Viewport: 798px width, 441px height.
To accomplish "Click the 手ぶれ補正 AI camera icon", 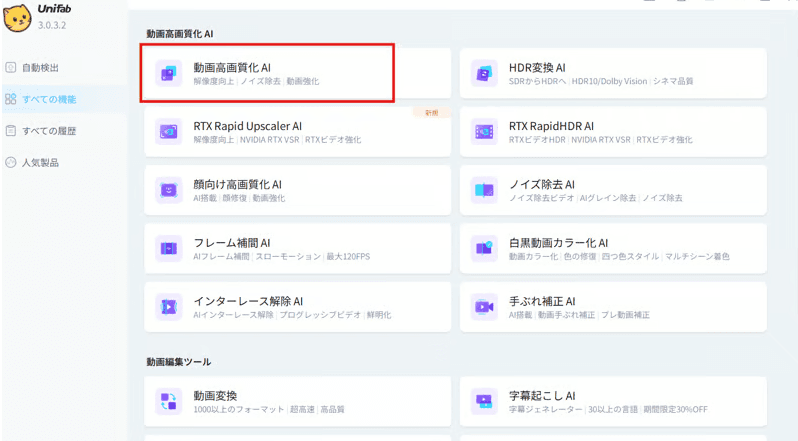I will tap(484, 307).
